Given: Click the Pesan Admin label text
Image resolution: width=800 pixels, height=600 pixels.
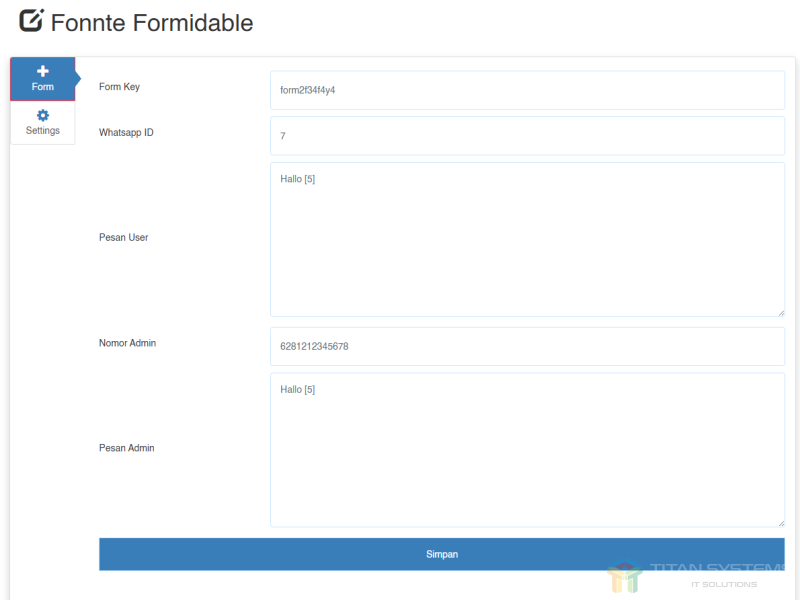Looking at the screenshot, I should click(126, 448).
